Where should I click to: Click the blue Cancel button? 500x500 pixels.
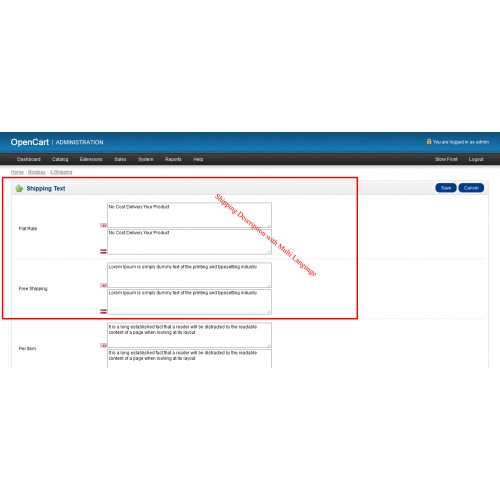[x=471, y=188]
